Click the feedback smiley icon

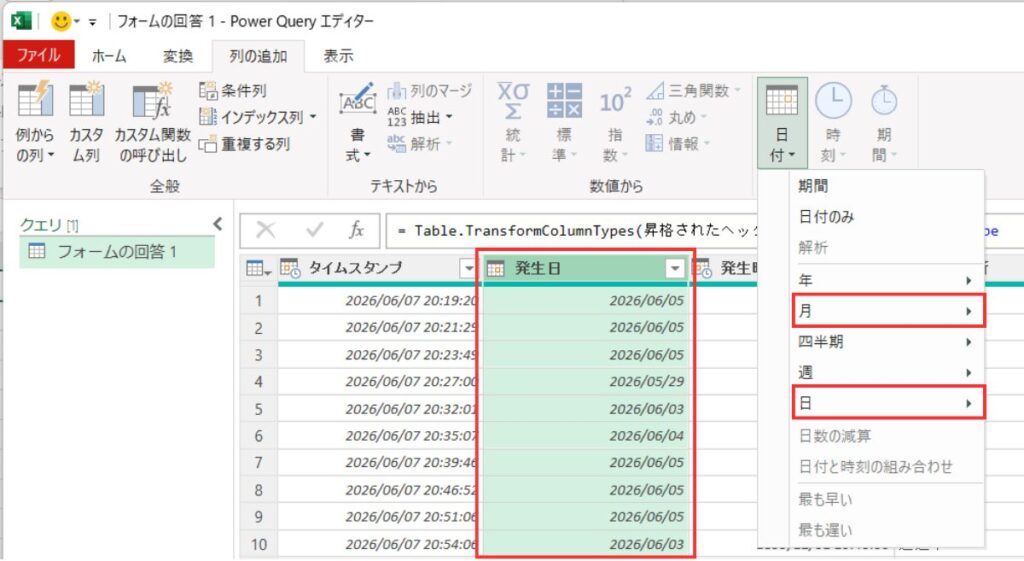(x=61, y=22)
